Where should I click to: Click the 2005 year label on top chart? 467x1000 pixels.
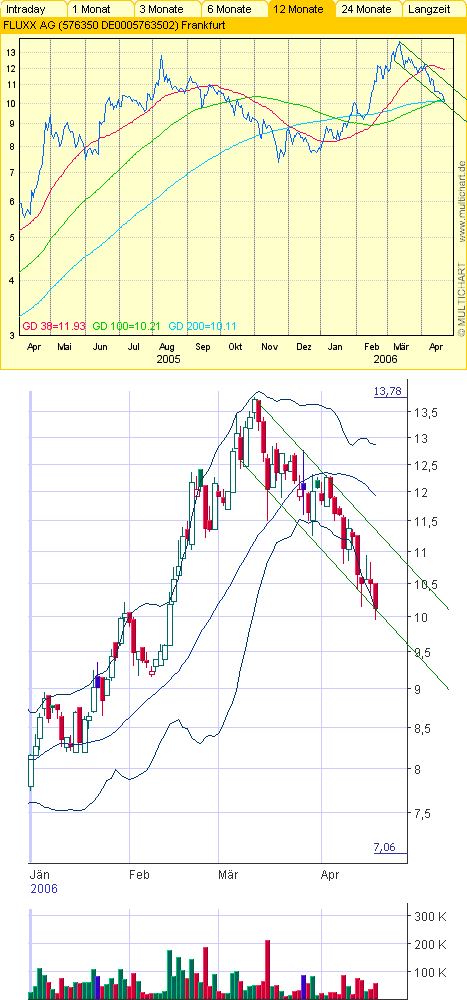pos(168,359)
